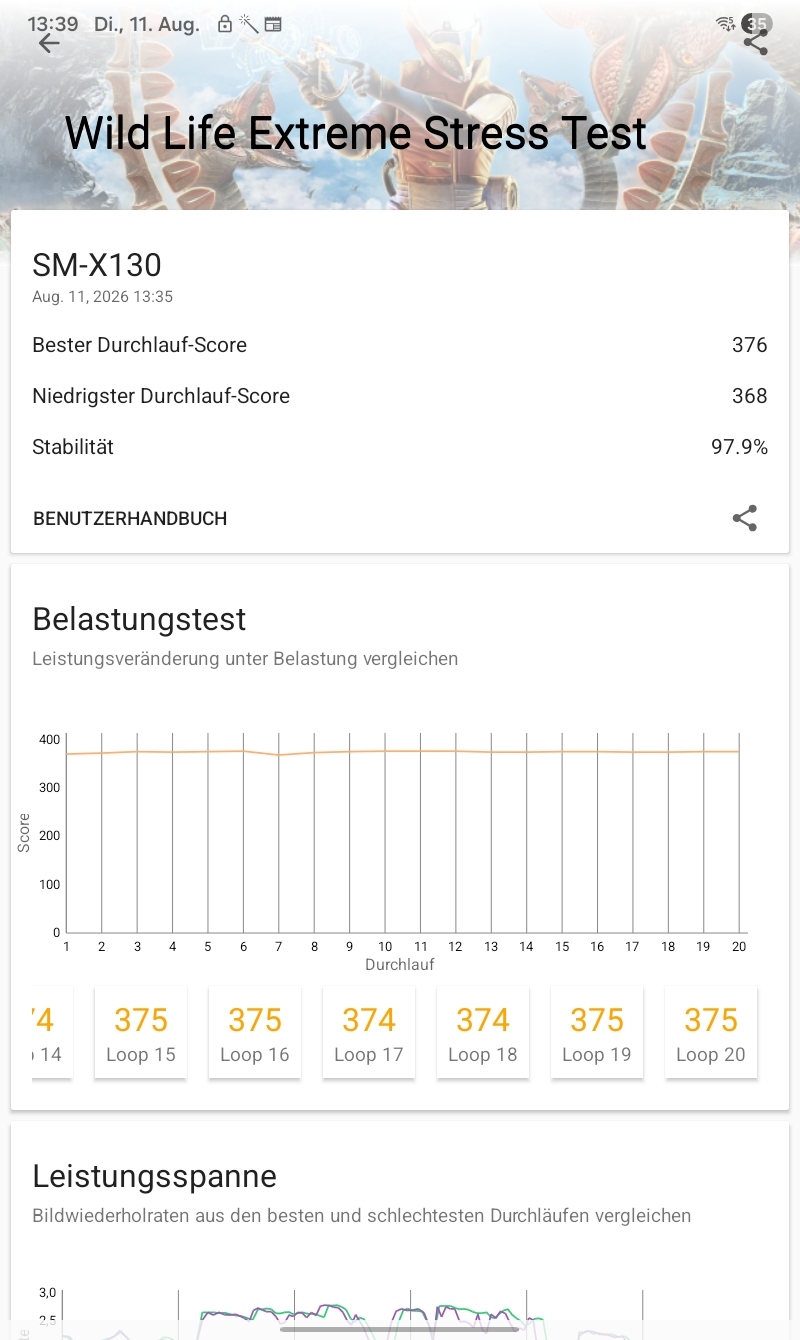This screenshot has height=1340, width=800.
Task: Open the BENUTZERHANDBUCH link
Action: click(130, 519)
